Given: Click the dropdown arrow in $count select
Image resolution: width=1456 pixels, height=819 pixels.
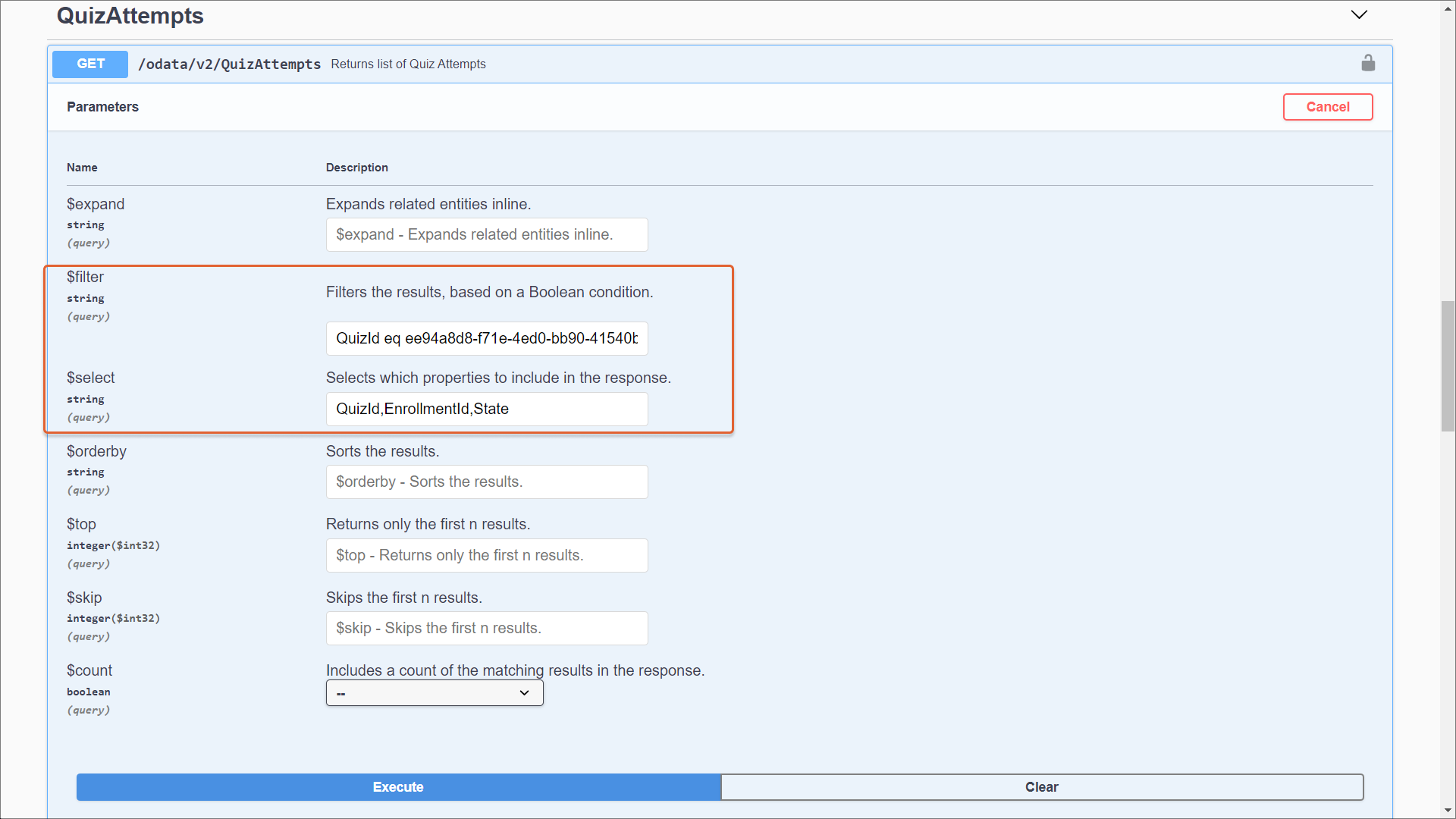Looking at the screenshot, I should [524, 693].
